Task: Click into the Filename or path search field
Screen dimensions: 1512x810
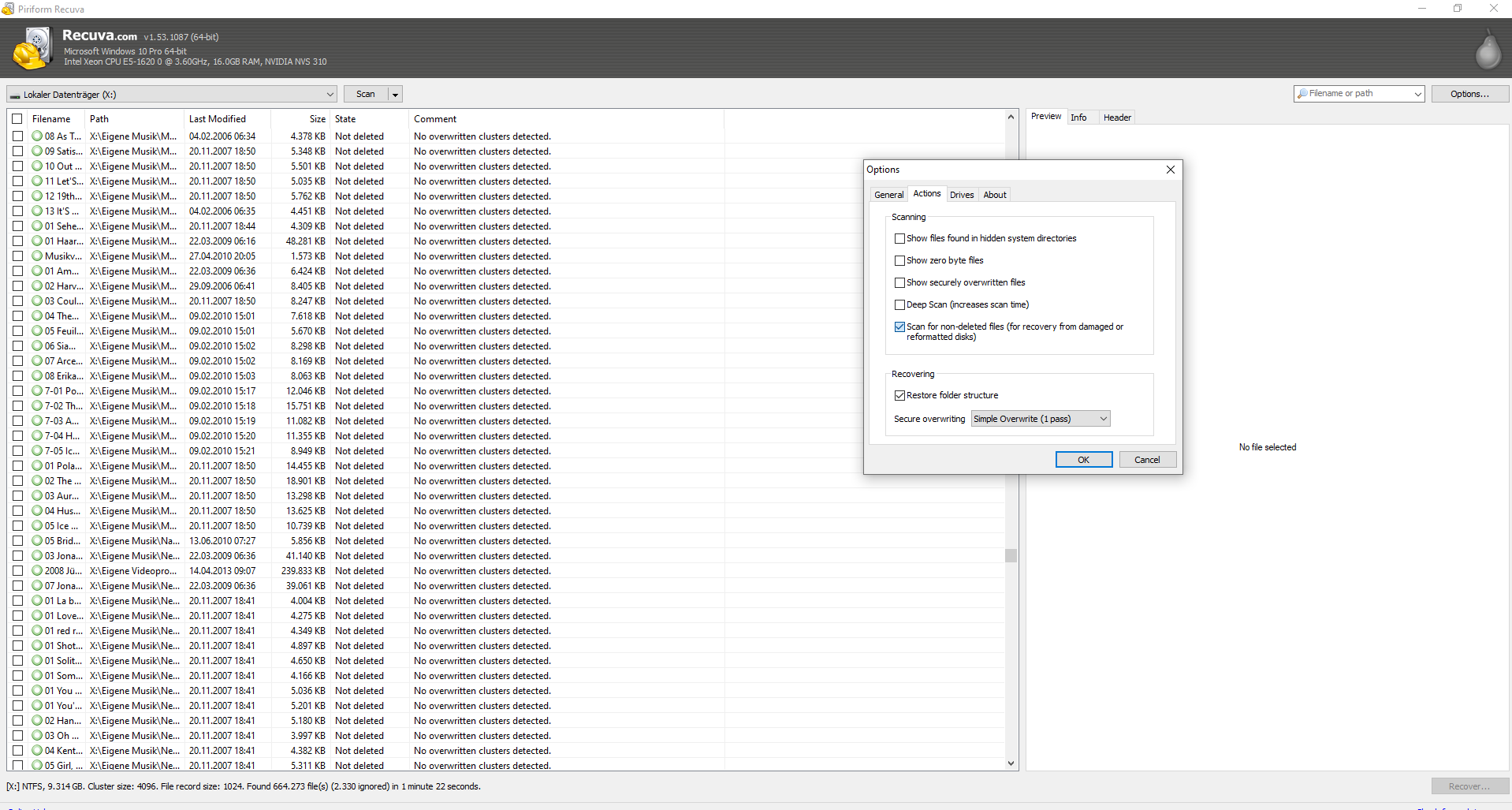Action: click(1358, 94)
